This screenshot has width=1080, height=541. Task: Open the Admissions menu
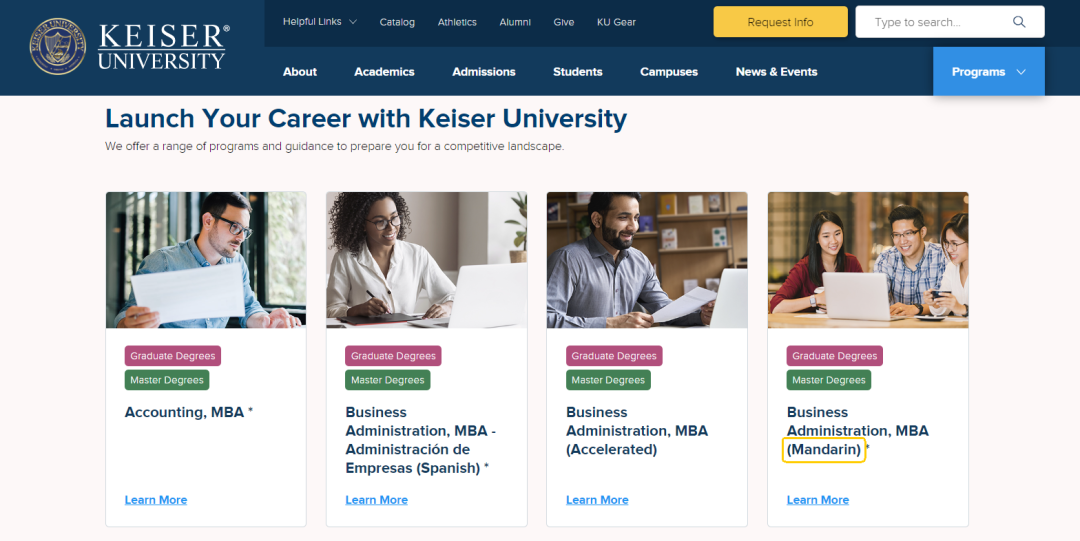(x=484, y=72)
